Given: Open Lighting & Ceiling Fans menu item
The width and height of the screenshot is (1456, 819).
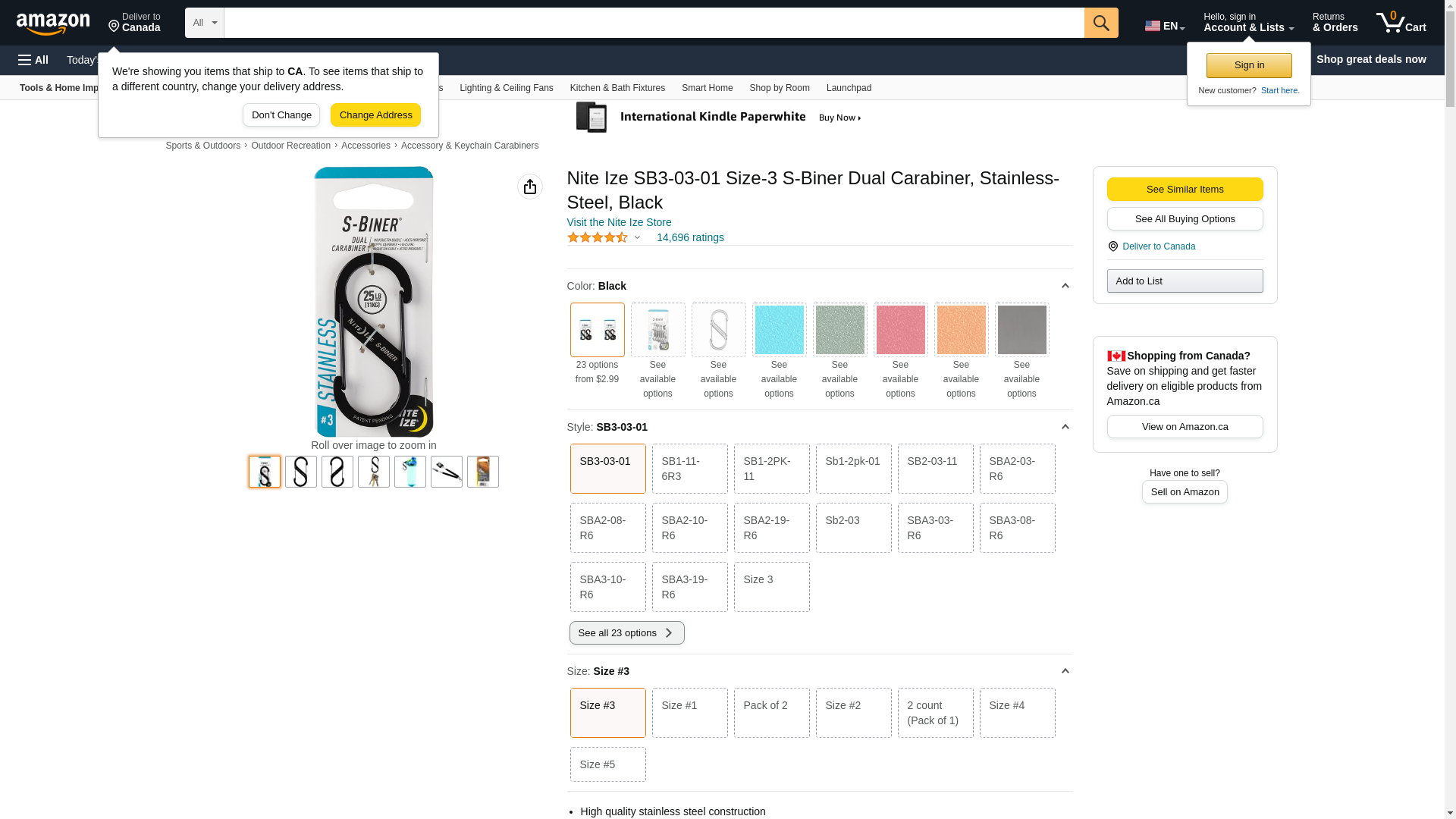Looking at the screenshot, I should [x=506, y=88].
